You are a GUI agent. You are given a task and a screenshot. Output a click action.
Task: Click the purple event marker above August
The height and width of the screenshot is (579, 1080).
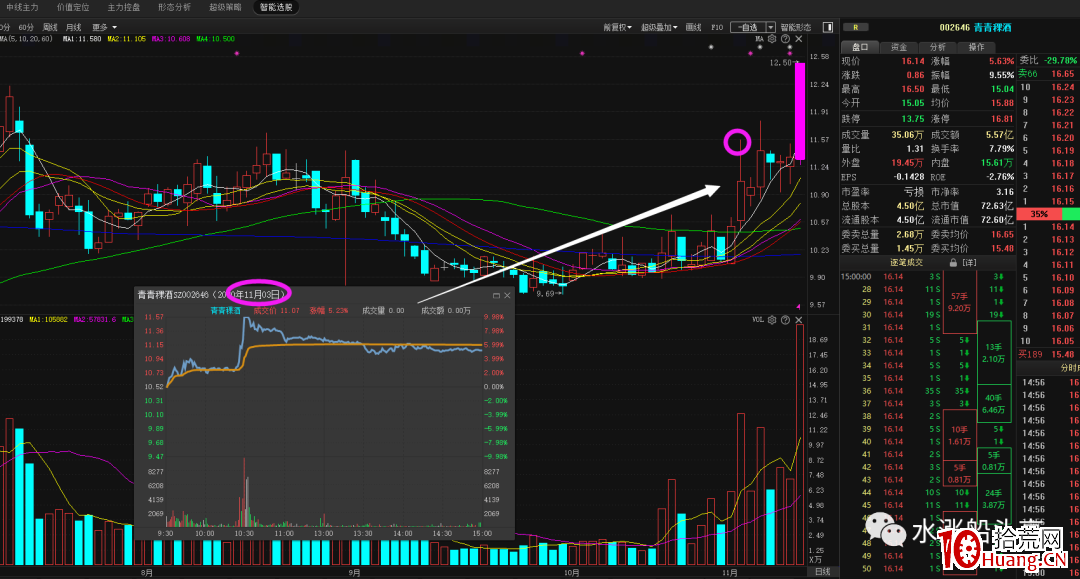[237, 53]
